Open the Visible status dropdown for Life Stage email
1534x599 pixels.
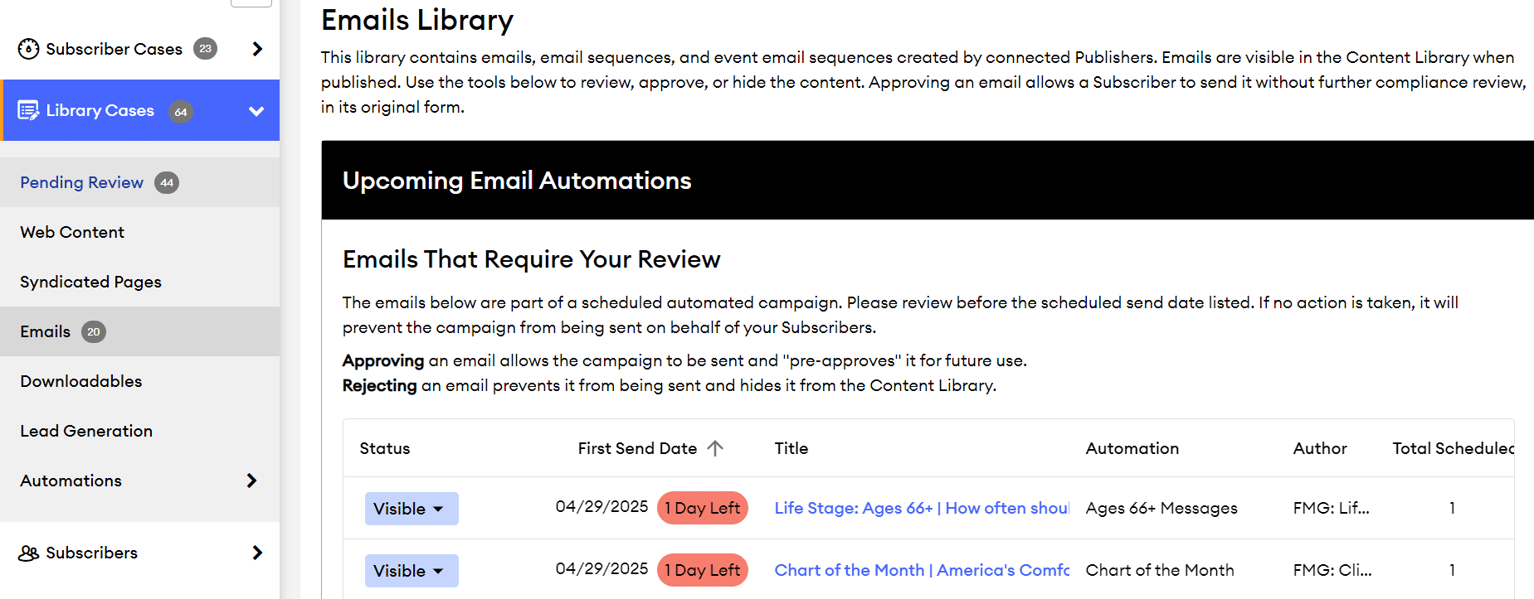(411, 508)
